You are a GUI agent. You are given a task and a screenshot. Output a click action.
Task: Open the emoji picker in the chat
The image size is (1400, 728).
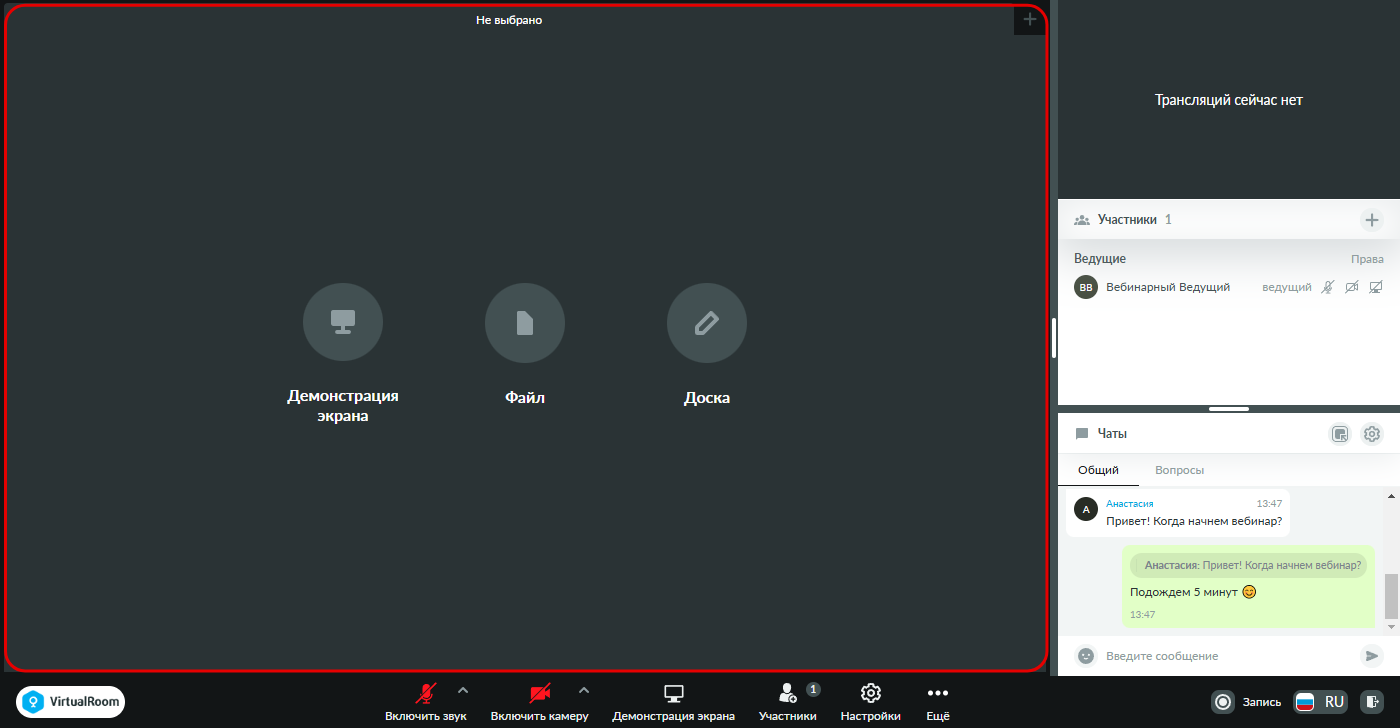coord(1085,656)
